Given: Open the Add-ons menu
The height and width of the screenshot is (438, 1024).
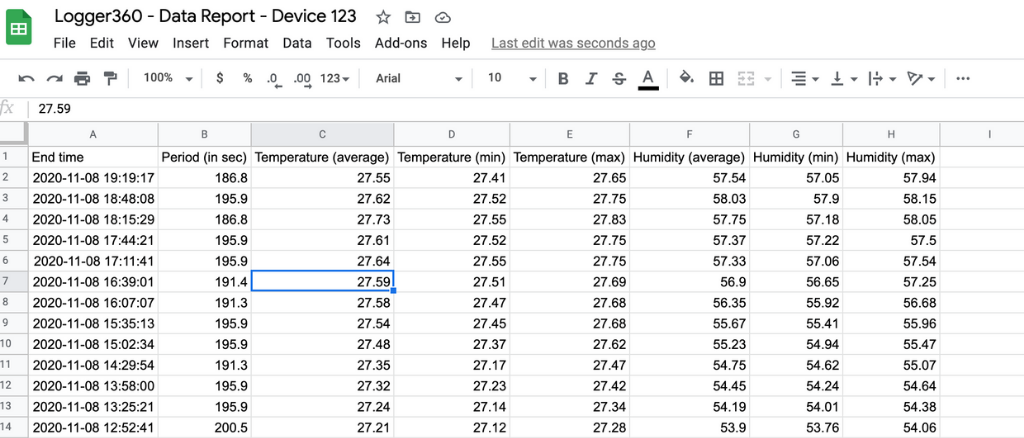Looking at the screenshot, I should tap(401, 43).
